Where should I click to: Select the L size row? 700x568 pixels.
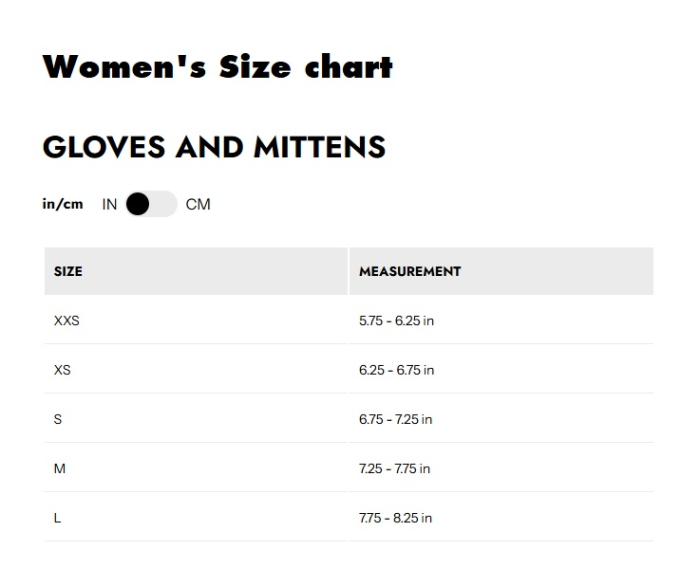coord(349,517)
